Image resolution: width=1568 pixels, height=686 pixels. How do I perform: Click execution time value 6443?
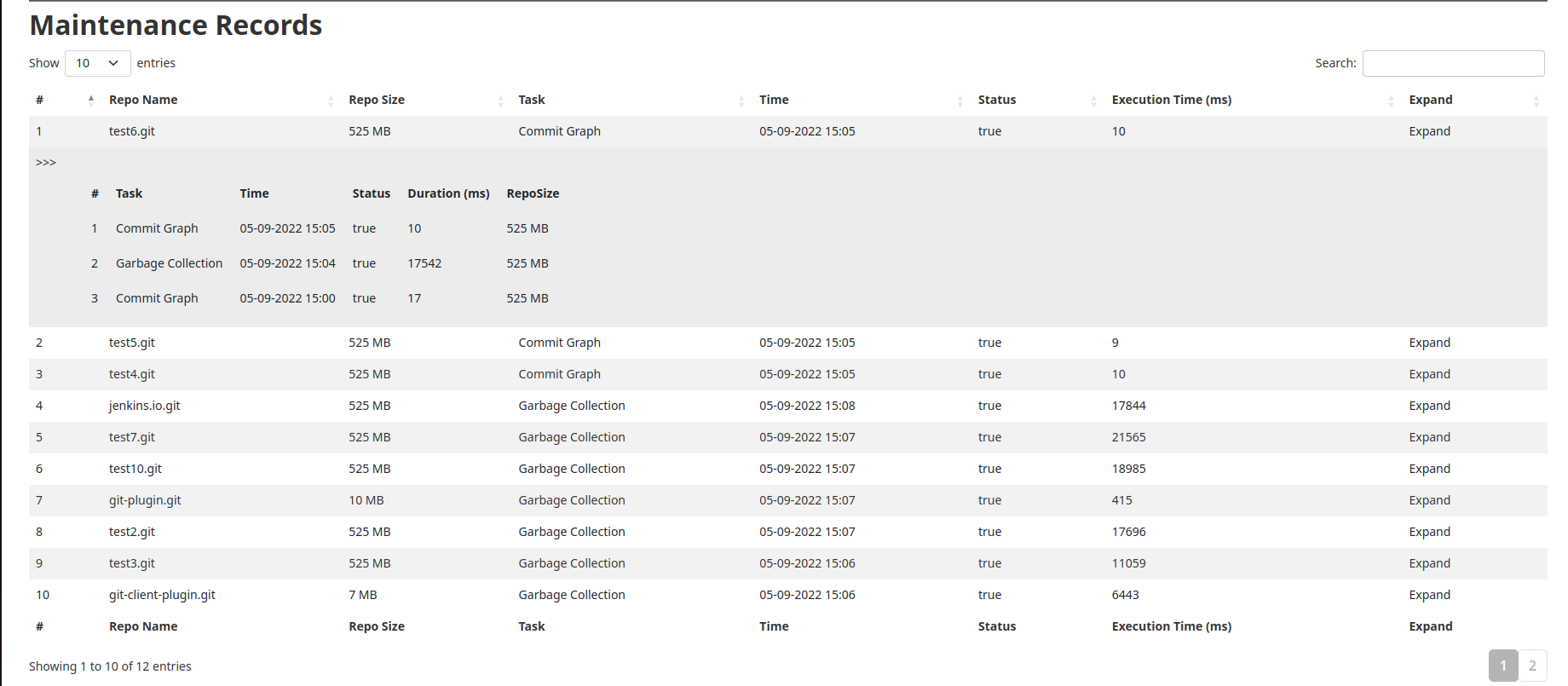pyautogui.click(x=1125, y=595)
